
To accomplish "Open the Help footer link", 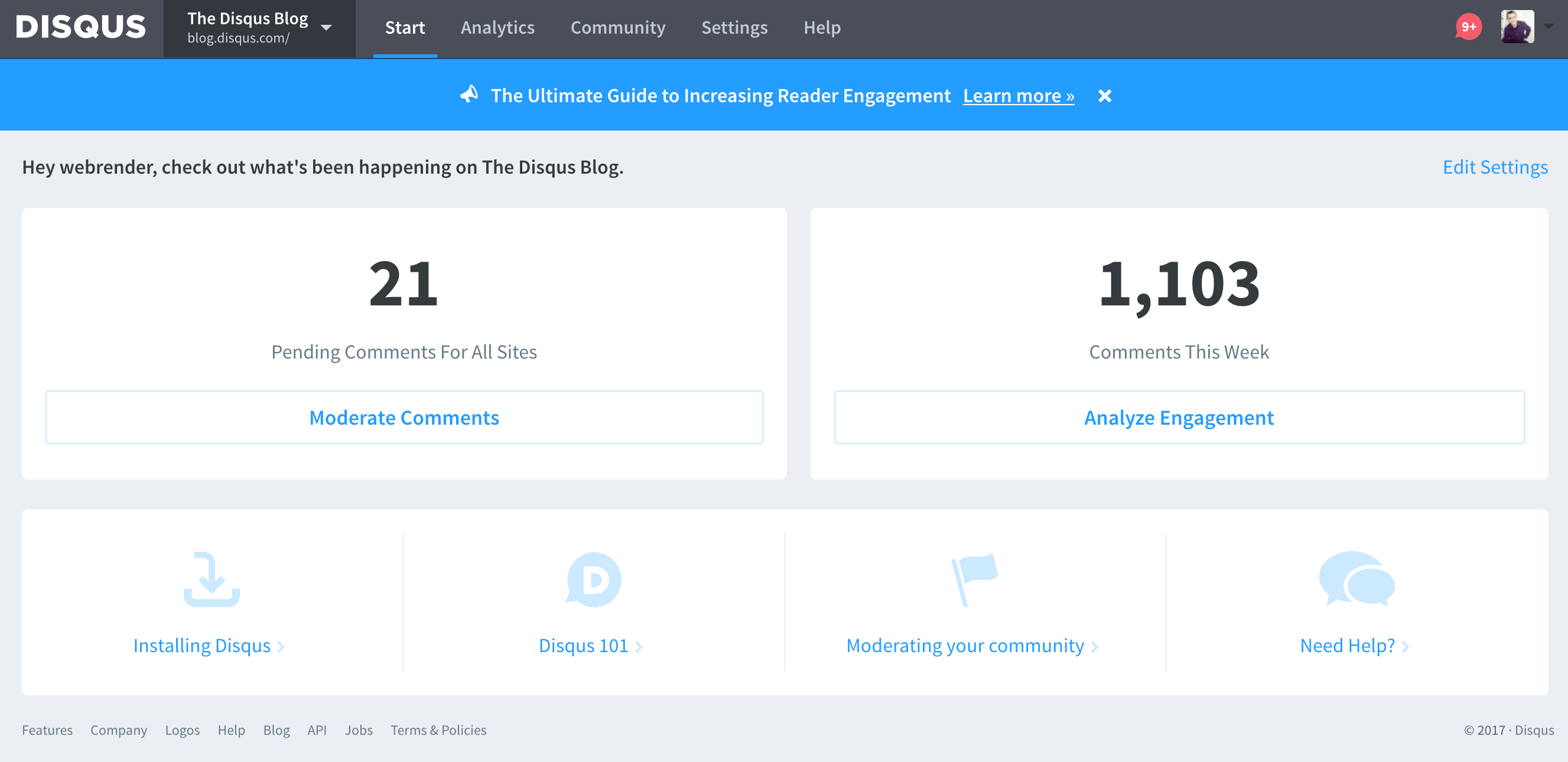I will (x=232, y=730).
